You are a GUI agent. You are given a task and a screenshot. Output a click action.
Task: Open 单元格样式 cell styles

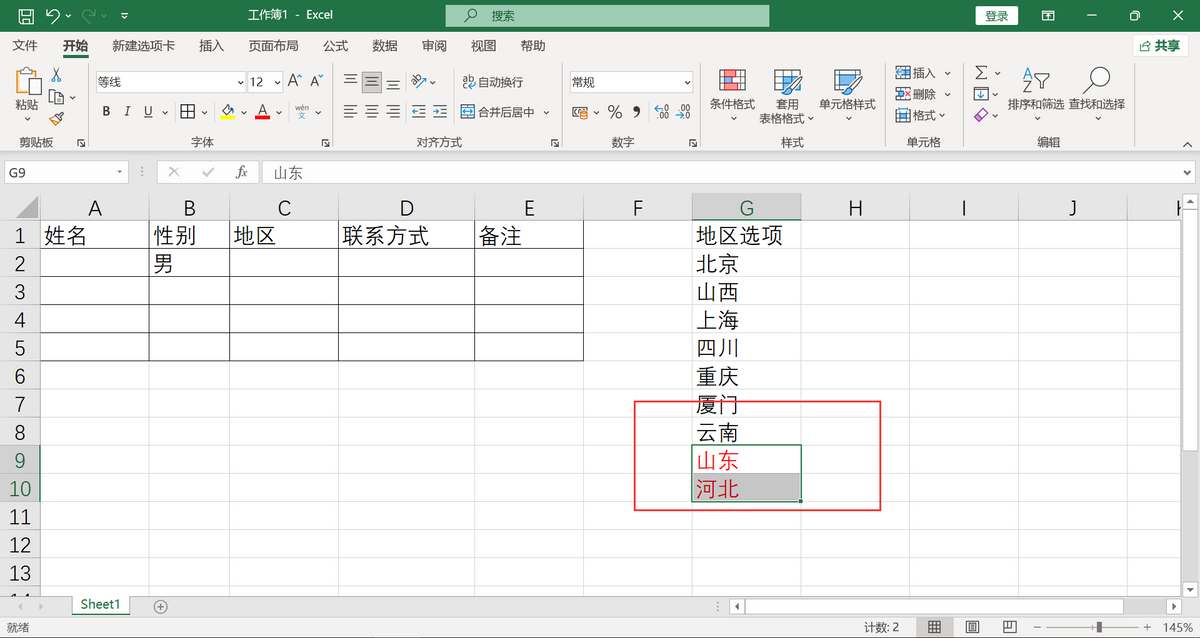847,95
